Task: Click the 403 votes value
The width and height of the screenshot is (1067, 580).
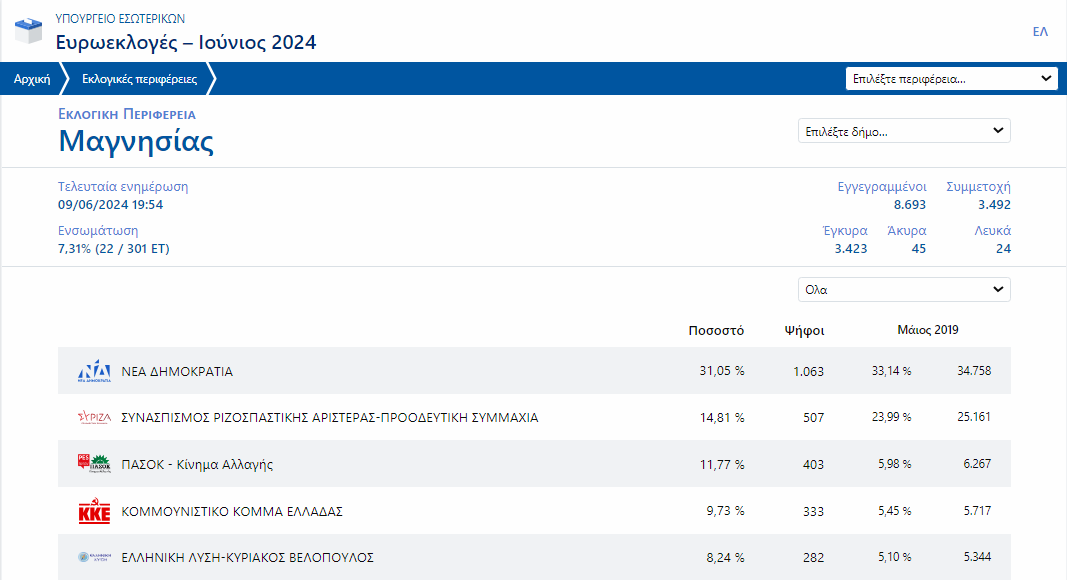Action: (x=813, y=464)
